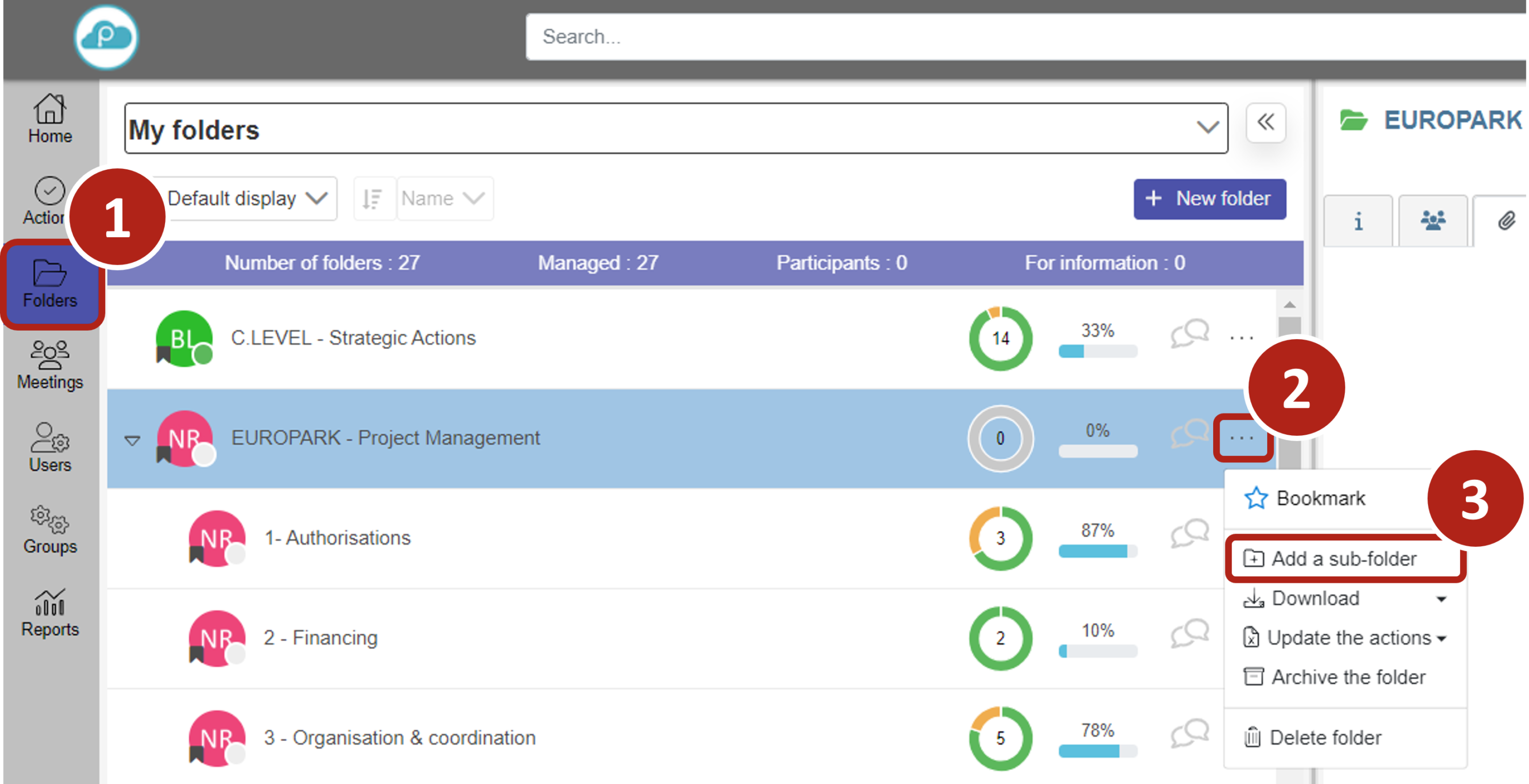Click in the Search field
This screenshot has width=1529, height=784.
[x=1009, y=37]
